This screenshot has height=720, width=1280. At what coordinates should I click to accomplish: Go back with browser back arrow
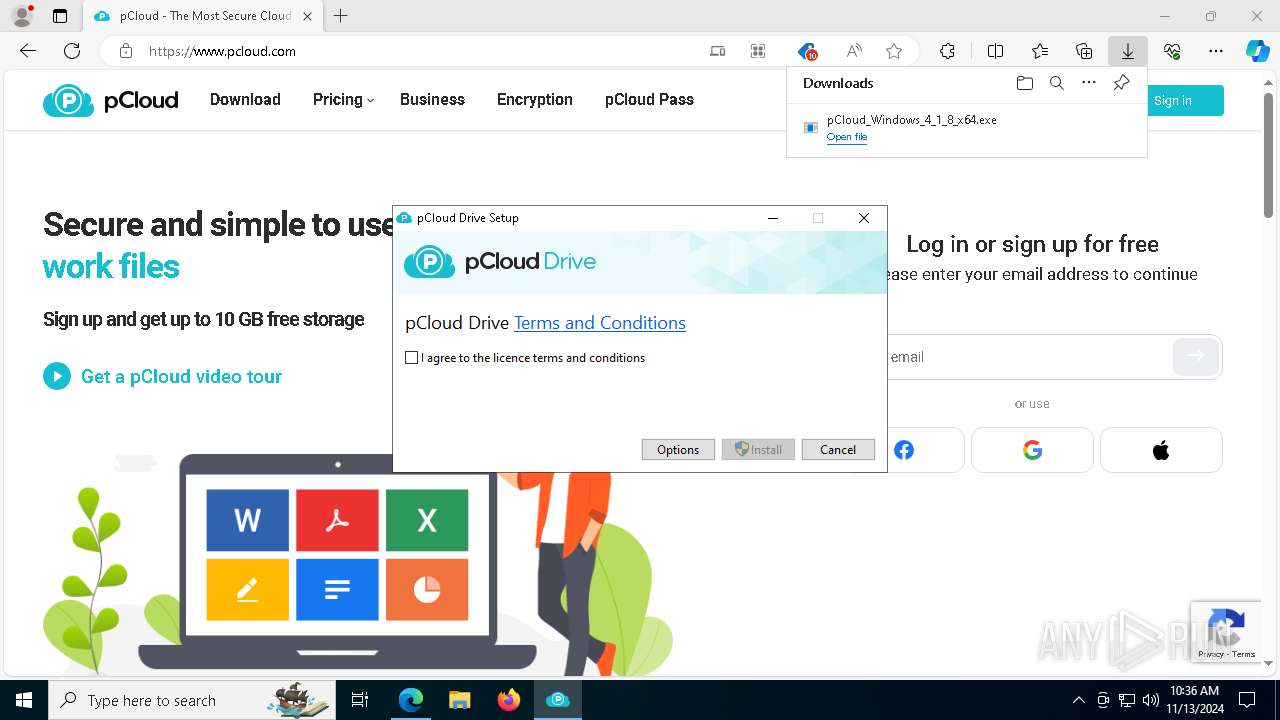[28, 51]
